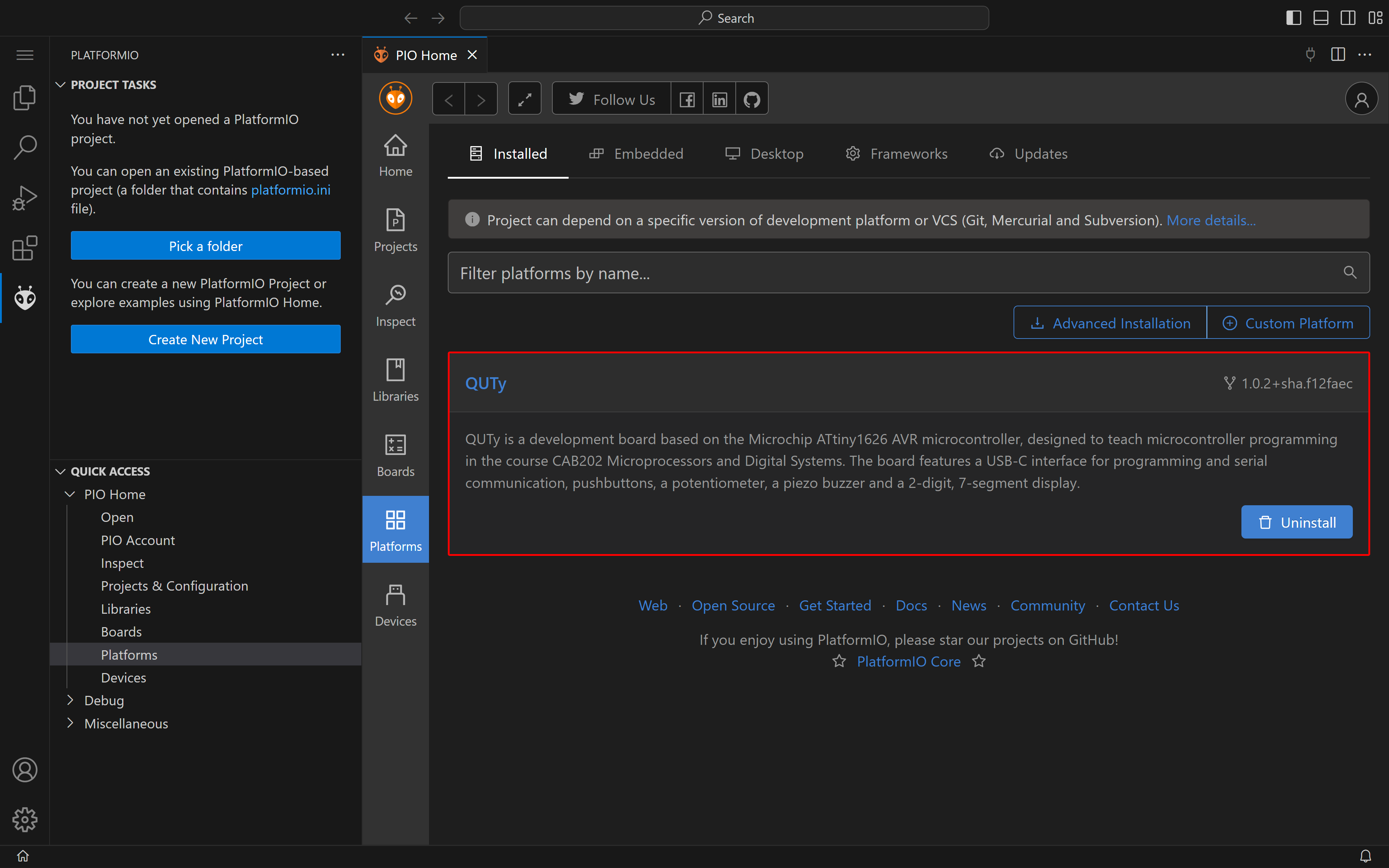Click the Facebook icon in toolbar
The height and width of the screenshot is (868, 1389).
pyautogui.click(x=687, y=99)
